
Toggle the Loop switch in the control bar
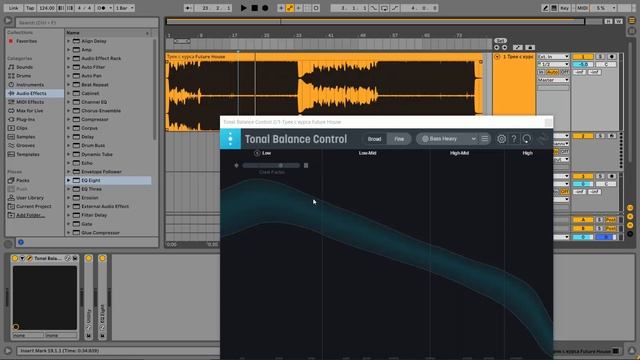(384, 8)
